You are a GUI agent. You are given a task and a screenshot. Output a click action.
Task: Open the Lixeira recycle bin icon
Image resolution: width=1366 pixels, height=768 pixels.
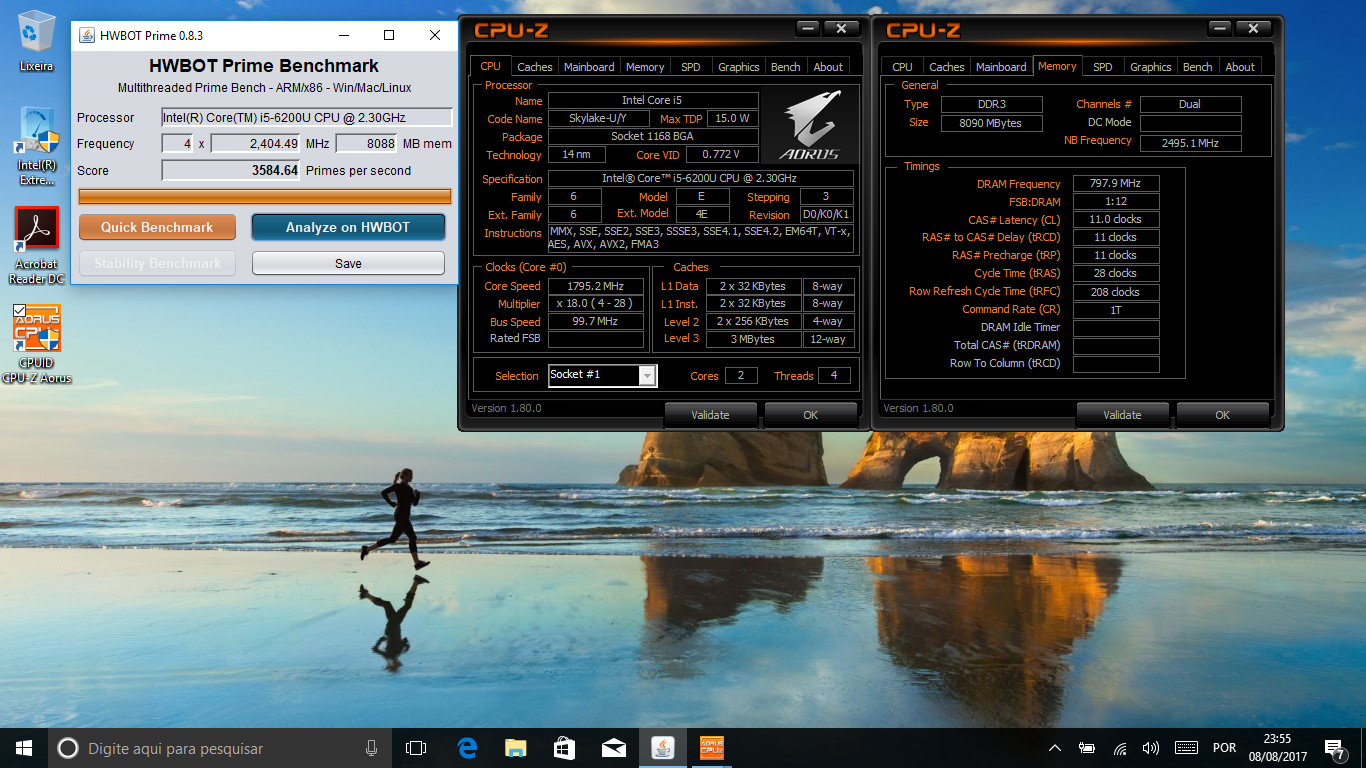pos(37,40)
